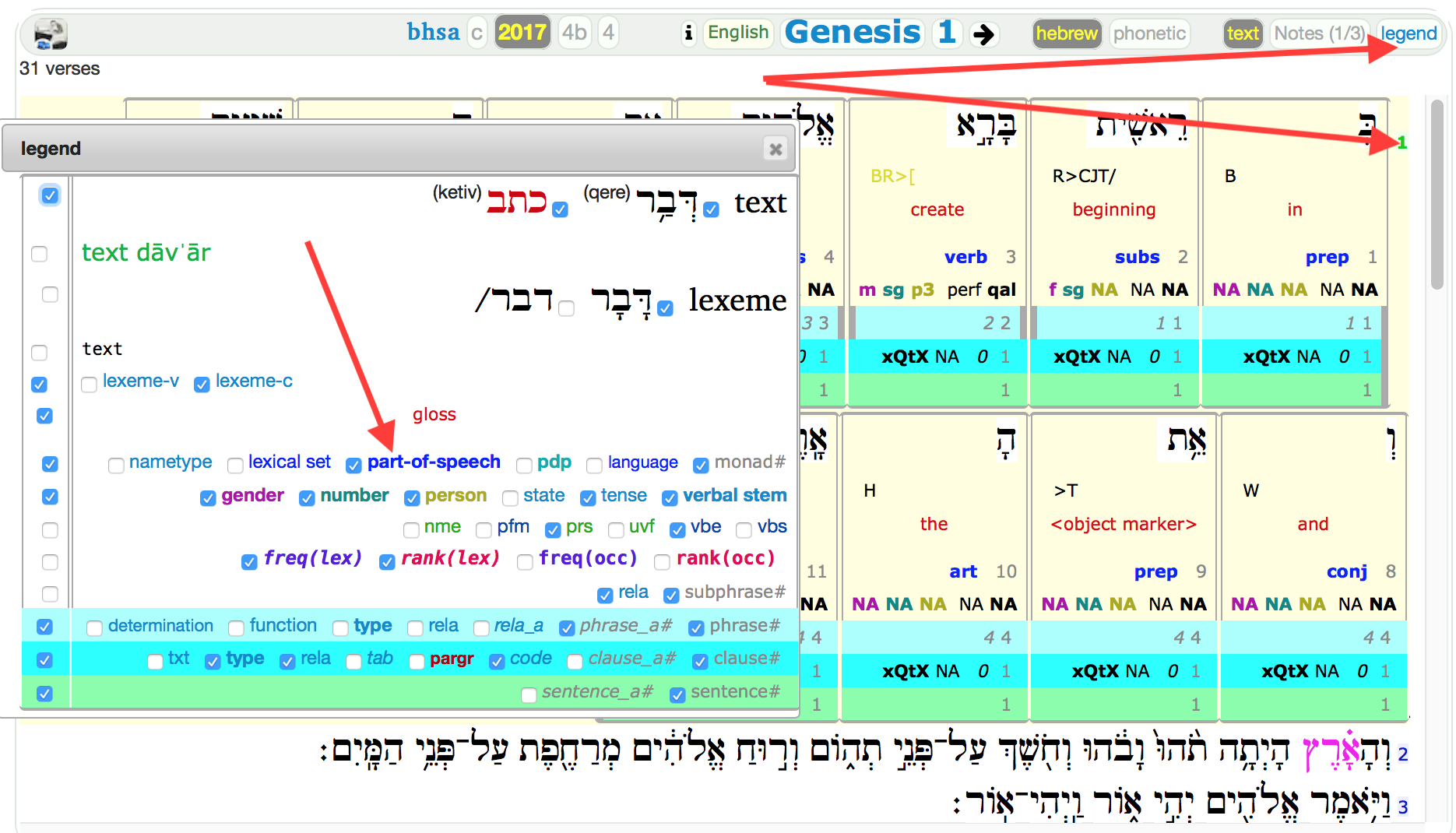Go to next chapter with the arrow icon
Image resolution: width=1456 pixels, height=833 pixels.
pos(984,34)
